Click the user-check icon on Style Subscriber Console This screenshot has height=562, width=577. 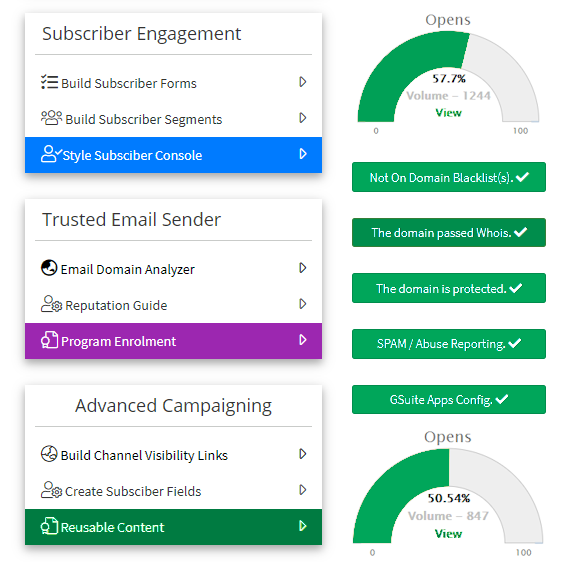coord(51,154)
